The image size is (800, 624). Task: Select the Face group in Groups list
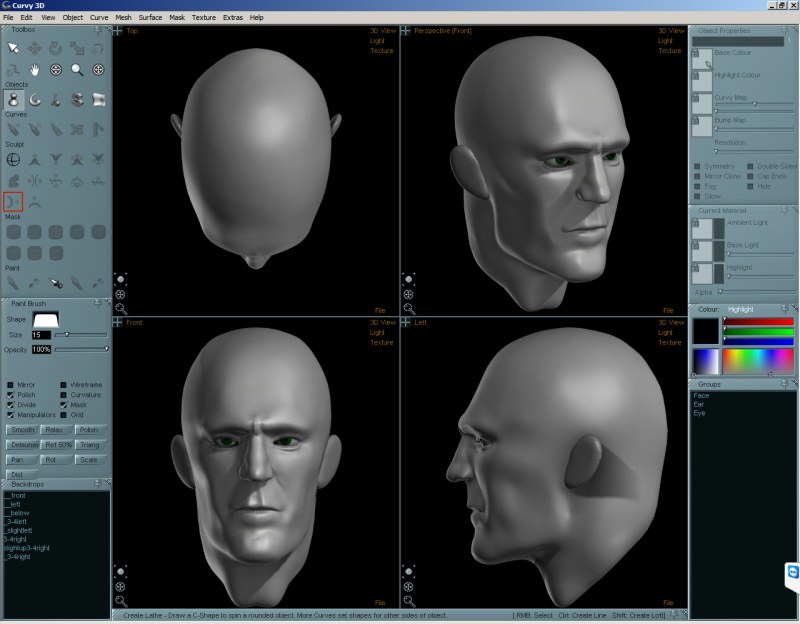[701, 395]
